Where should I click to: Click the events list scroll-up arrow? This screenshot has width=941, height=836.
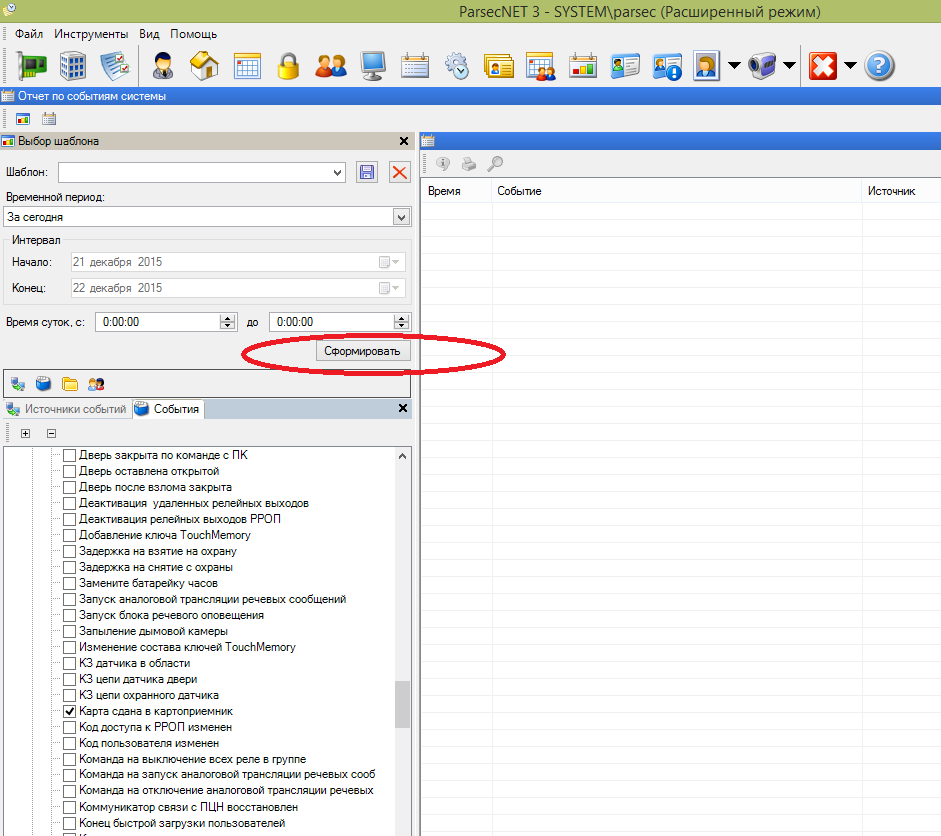coord(403,456)
